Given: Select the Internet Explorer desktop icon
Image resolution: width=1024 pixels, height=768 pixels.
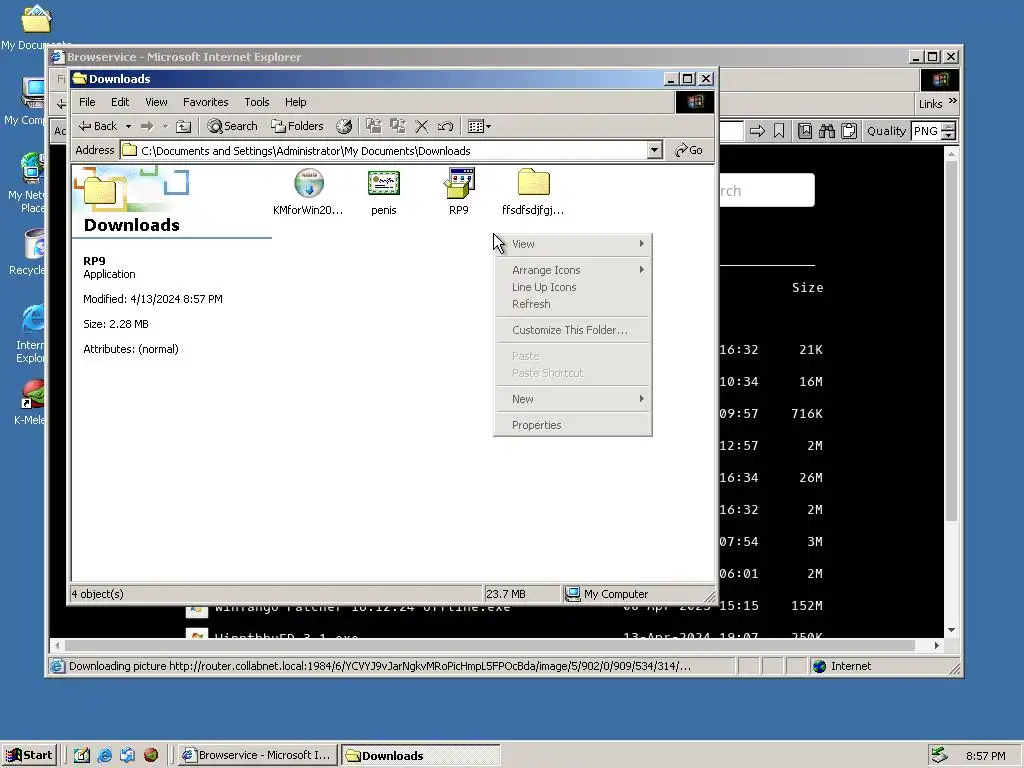Looking at the screenshot, I should pos(31,334).
